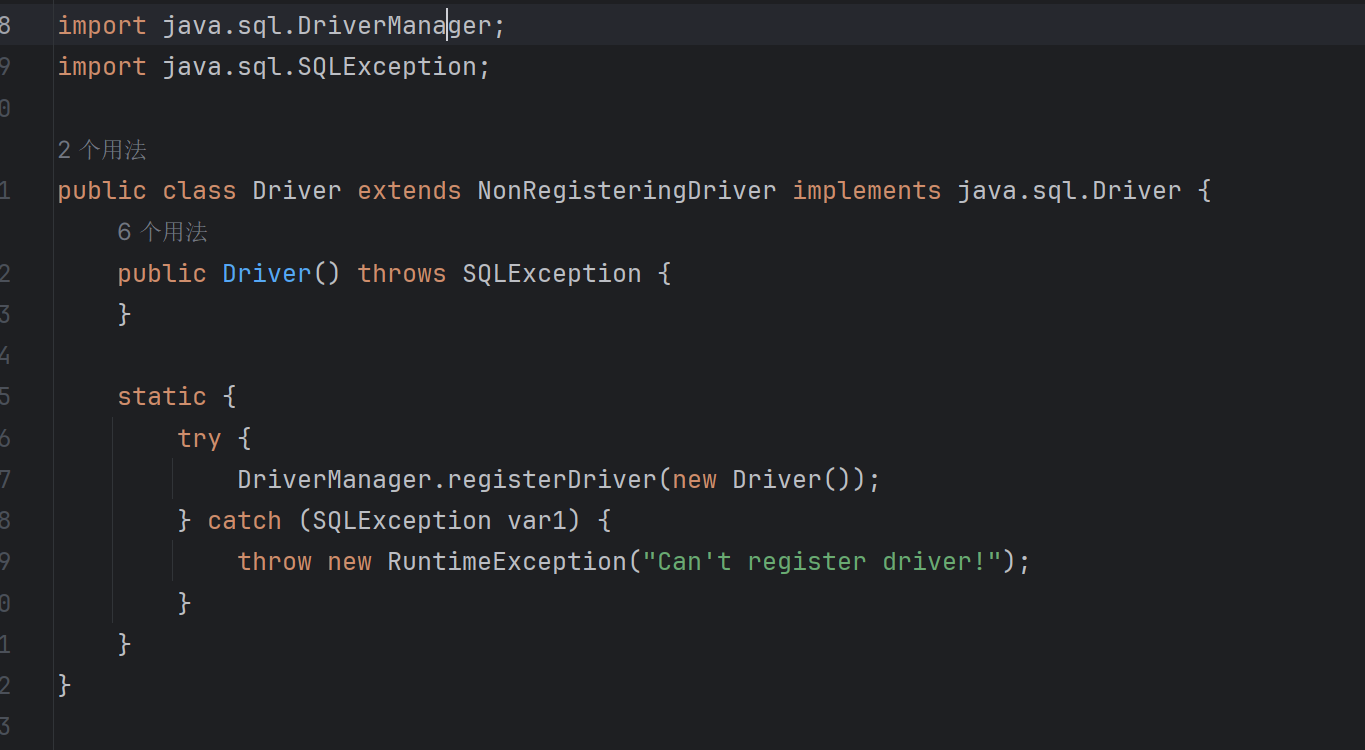
Task: Click the RuntimeException class name
Action: [x=507, y=562]
